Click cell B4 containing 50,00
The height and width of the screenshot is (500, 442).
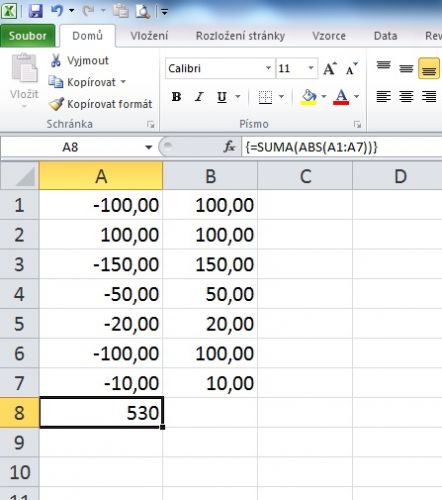pos(210,294)
